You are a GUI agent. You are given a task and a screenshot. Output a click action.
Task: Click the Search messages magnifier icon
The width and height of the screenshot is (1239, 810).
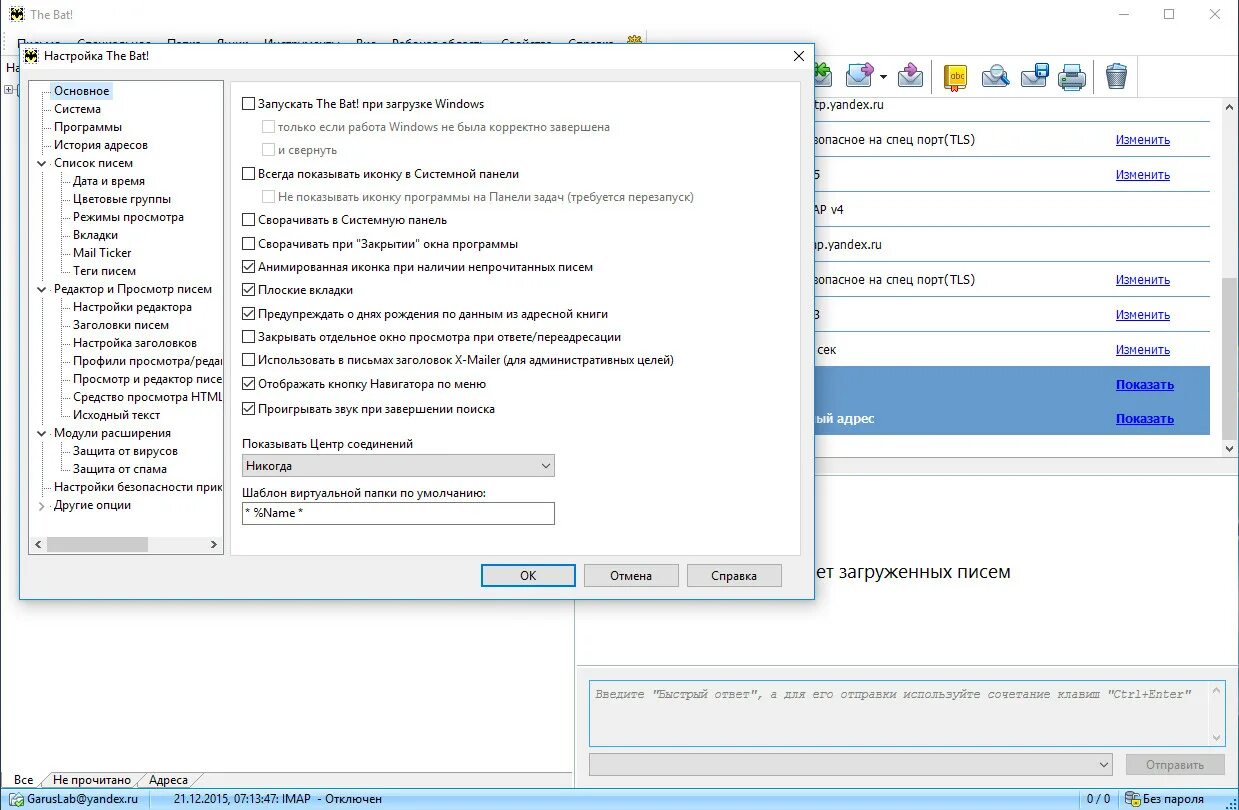pyautogui.click(x=995, y=76)
